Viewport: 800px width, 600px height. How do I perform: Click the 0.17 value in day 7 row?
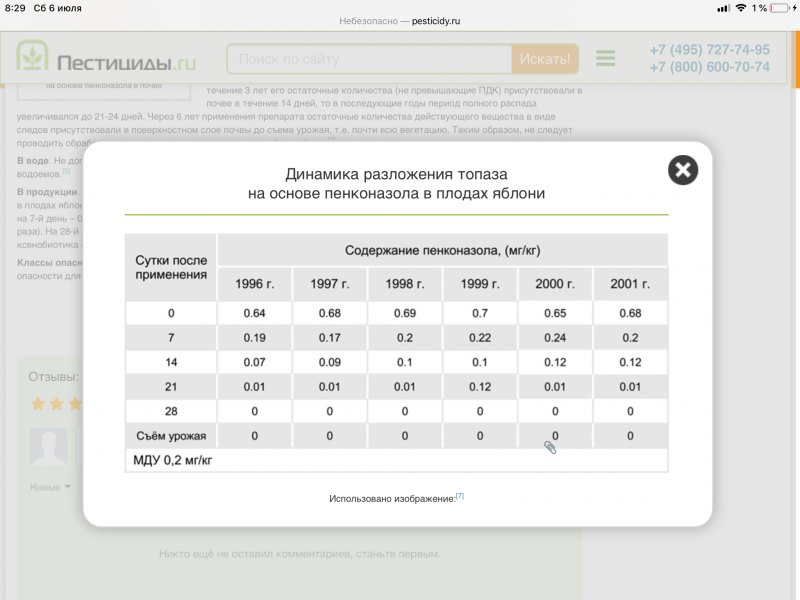(330, 338)
